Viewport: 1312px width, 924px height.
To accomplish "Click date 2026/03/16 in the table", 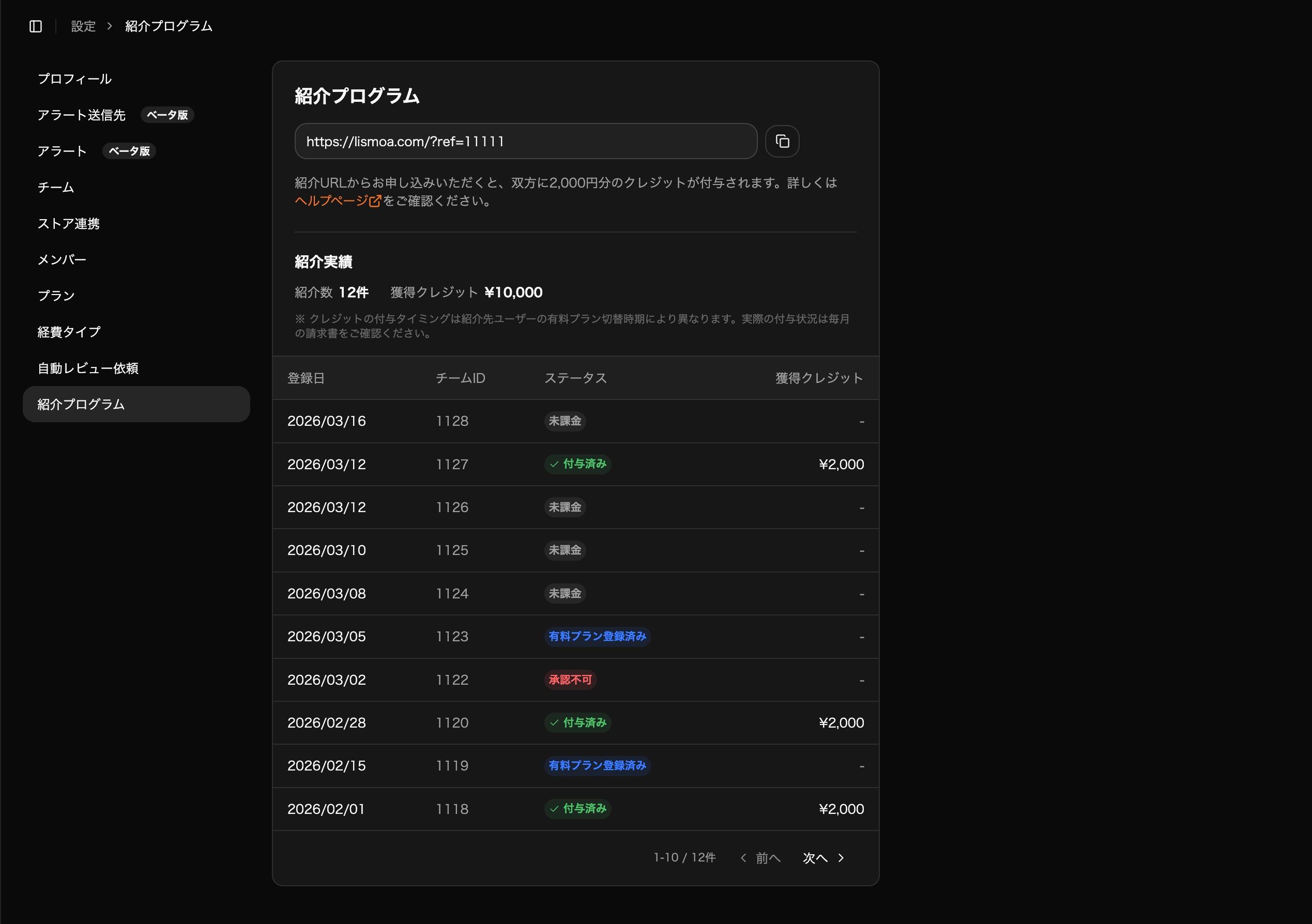I will [x=327, y=421].
